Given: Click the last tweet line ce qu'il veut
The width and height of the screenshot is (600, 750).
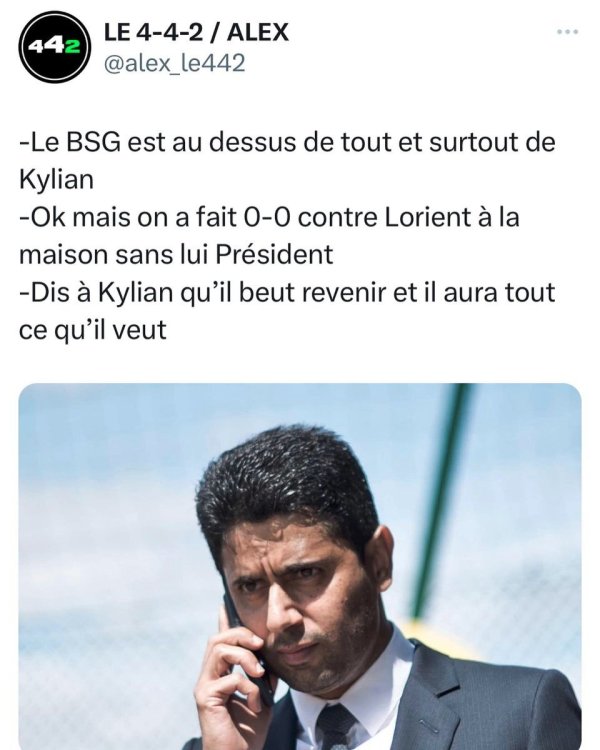Looking at the screenshot, I should tap(93, 330).
